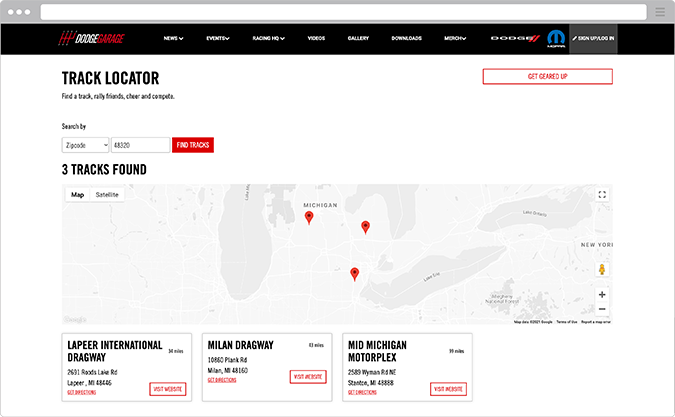Image resolution: width=675 pixels, height=417 pixels.
Task: Switch map to Satellite view
Action: point(107,195)
